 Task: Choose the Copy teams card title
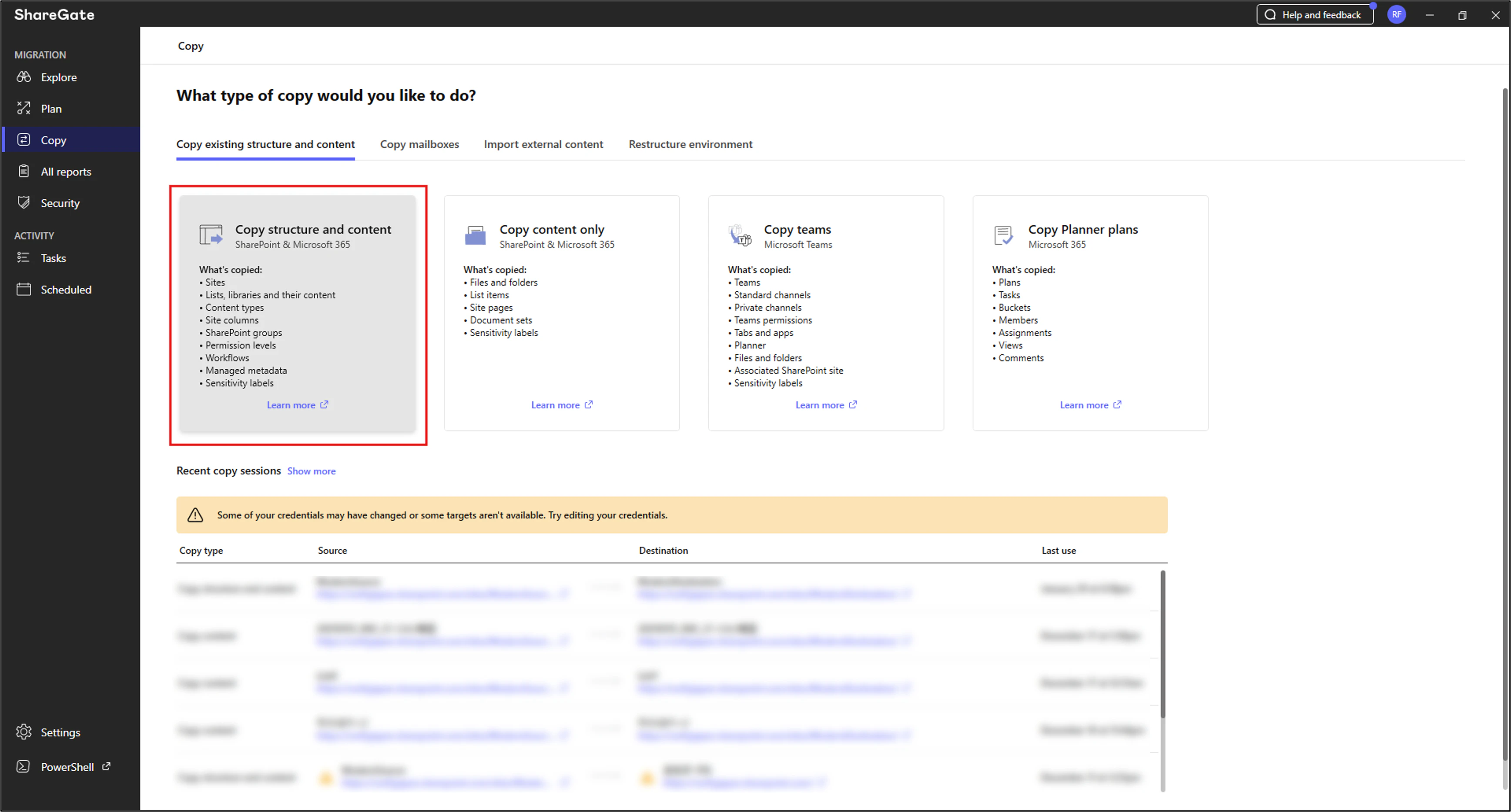797,229
